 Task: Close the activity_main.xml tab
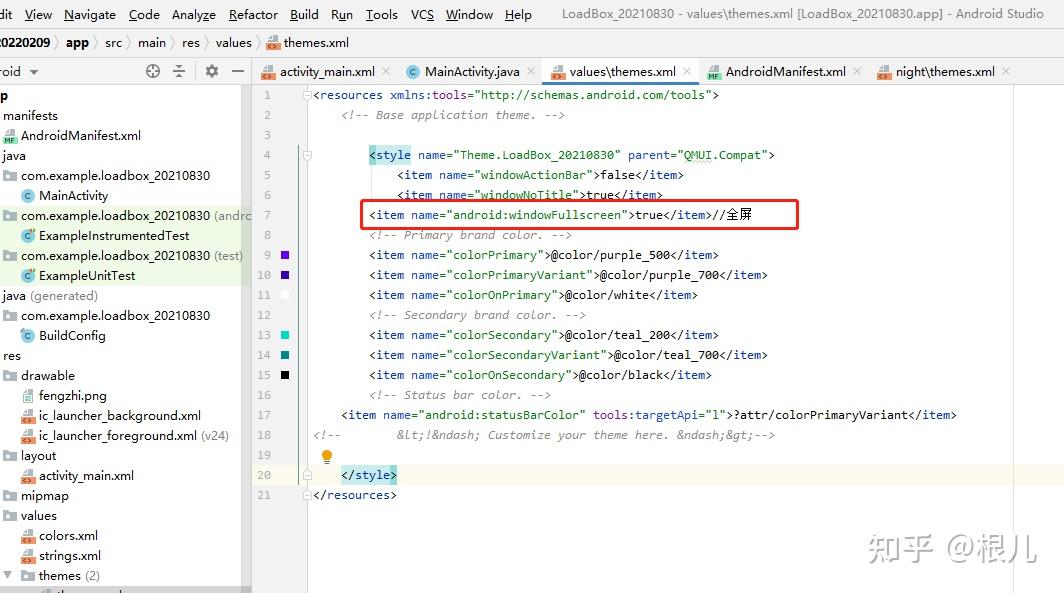pyautogui.click(x=386, y=71)
